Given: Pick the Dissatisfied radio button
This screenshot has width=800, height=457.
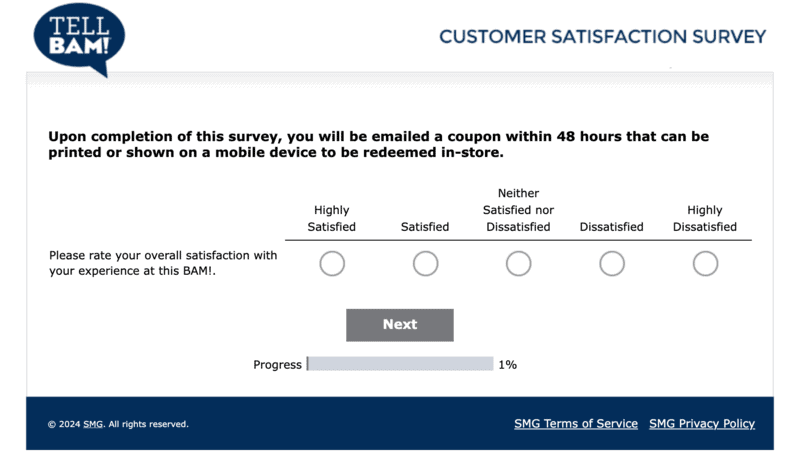Looking at the screenshot, I should 612,263.
